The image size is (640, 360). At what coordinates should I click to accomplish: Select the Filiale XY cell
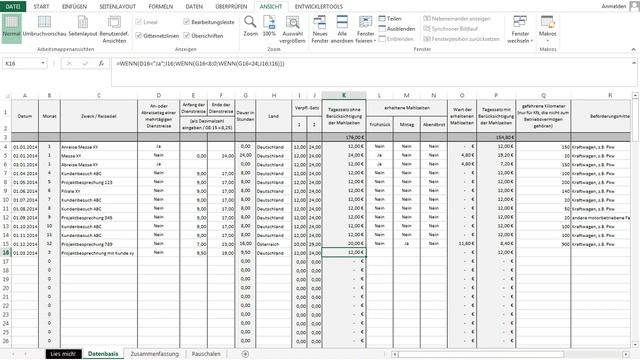99,191
